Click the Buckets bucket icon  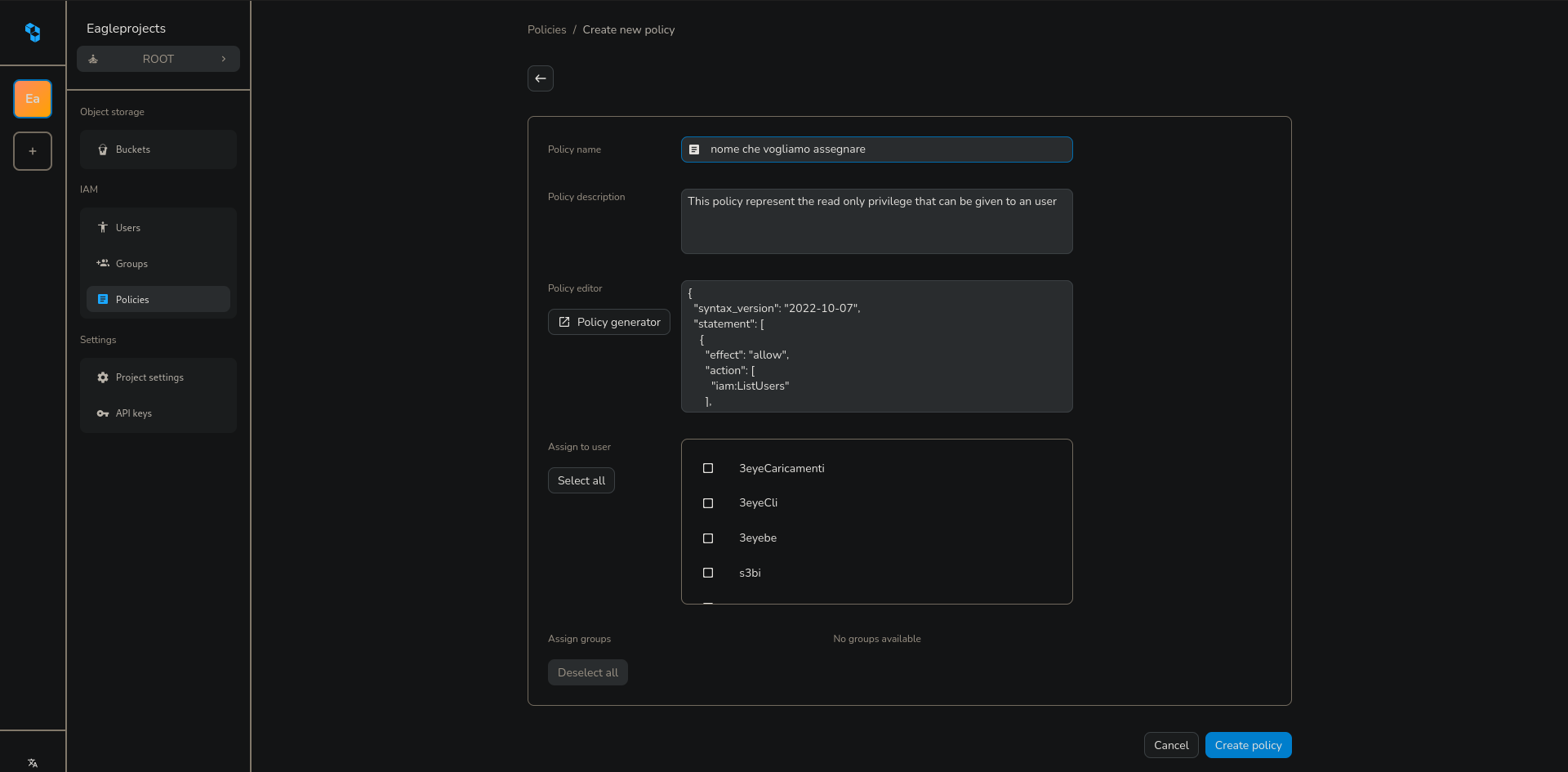tap(103, 149)
